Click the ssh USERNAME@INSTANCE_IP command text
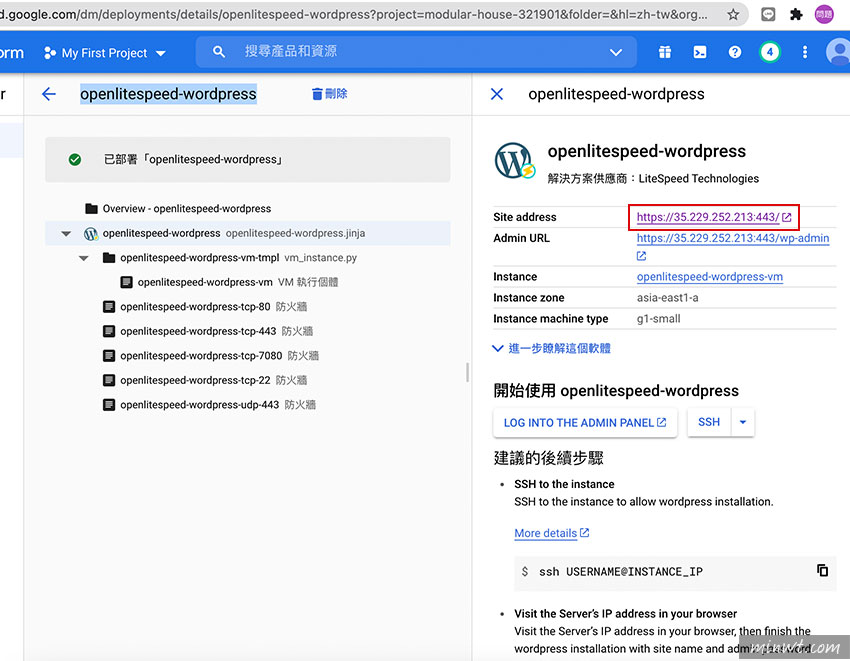Image resolution: width=850 pixels, height=661 pixels. (621, 572)
